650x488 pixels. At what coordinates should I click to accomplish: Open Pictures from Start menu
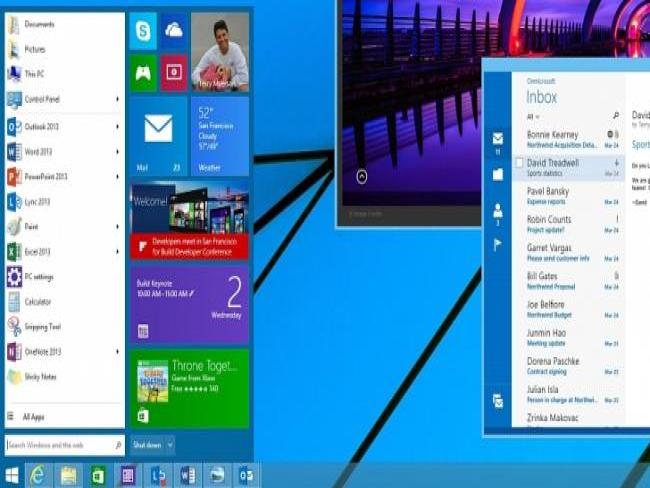(x=64, y=49)
